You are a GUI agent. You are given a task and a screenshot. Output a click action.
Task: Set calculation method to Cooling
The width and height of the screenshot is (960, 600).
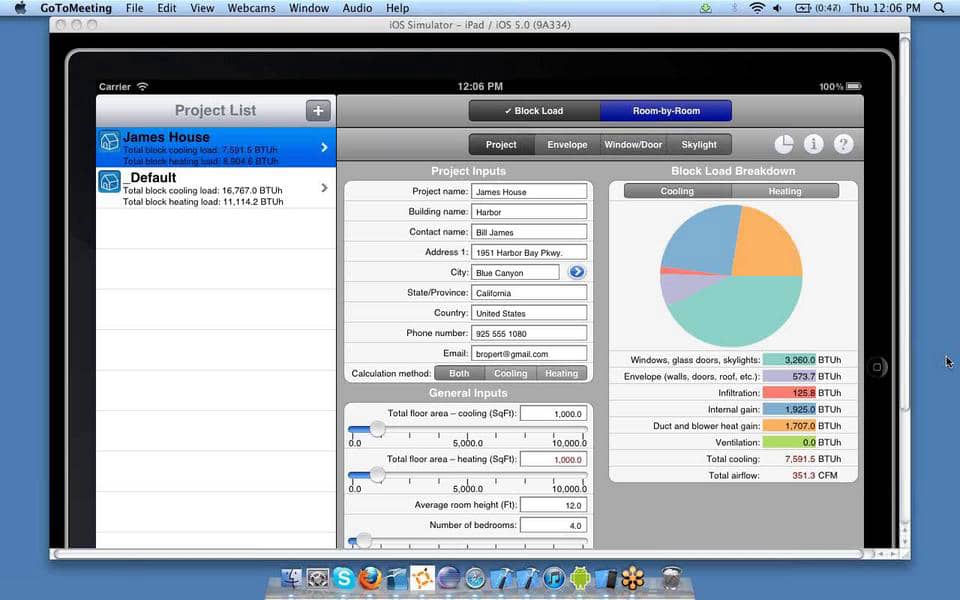511,373
